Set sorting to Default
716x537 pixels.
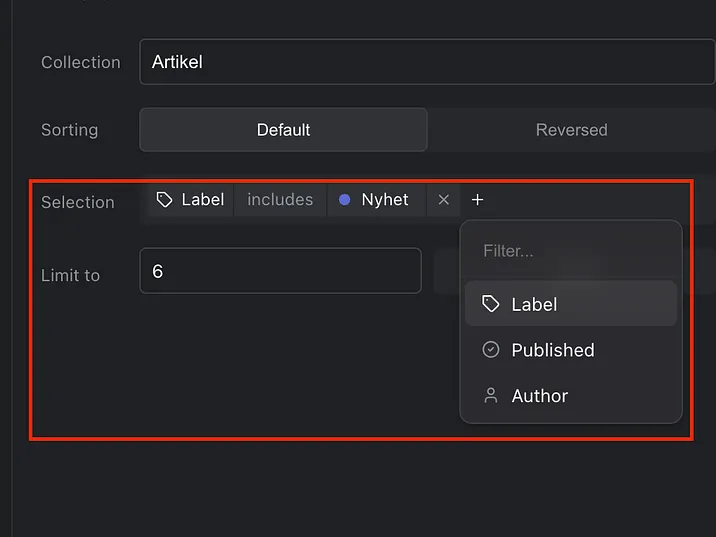click(283, 130)
